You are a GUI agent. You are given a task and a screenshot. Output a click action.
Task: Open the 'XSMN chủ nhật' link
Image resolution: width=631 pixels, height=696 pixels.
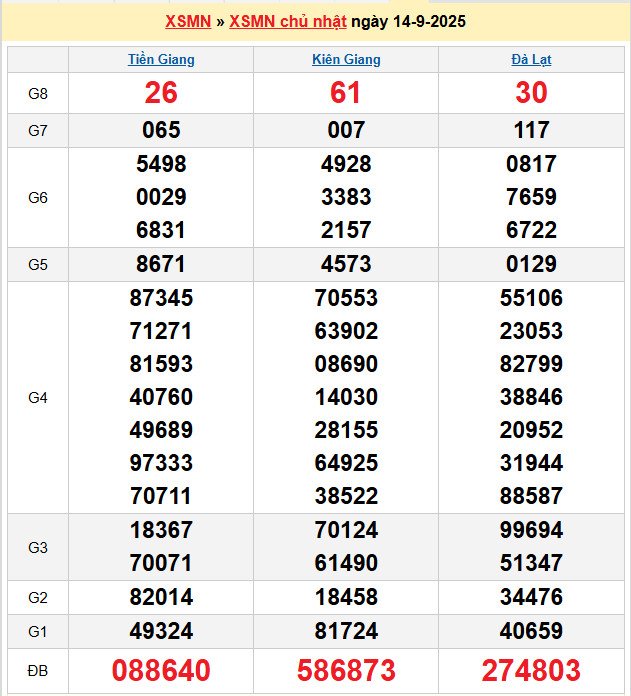(288, 21)
